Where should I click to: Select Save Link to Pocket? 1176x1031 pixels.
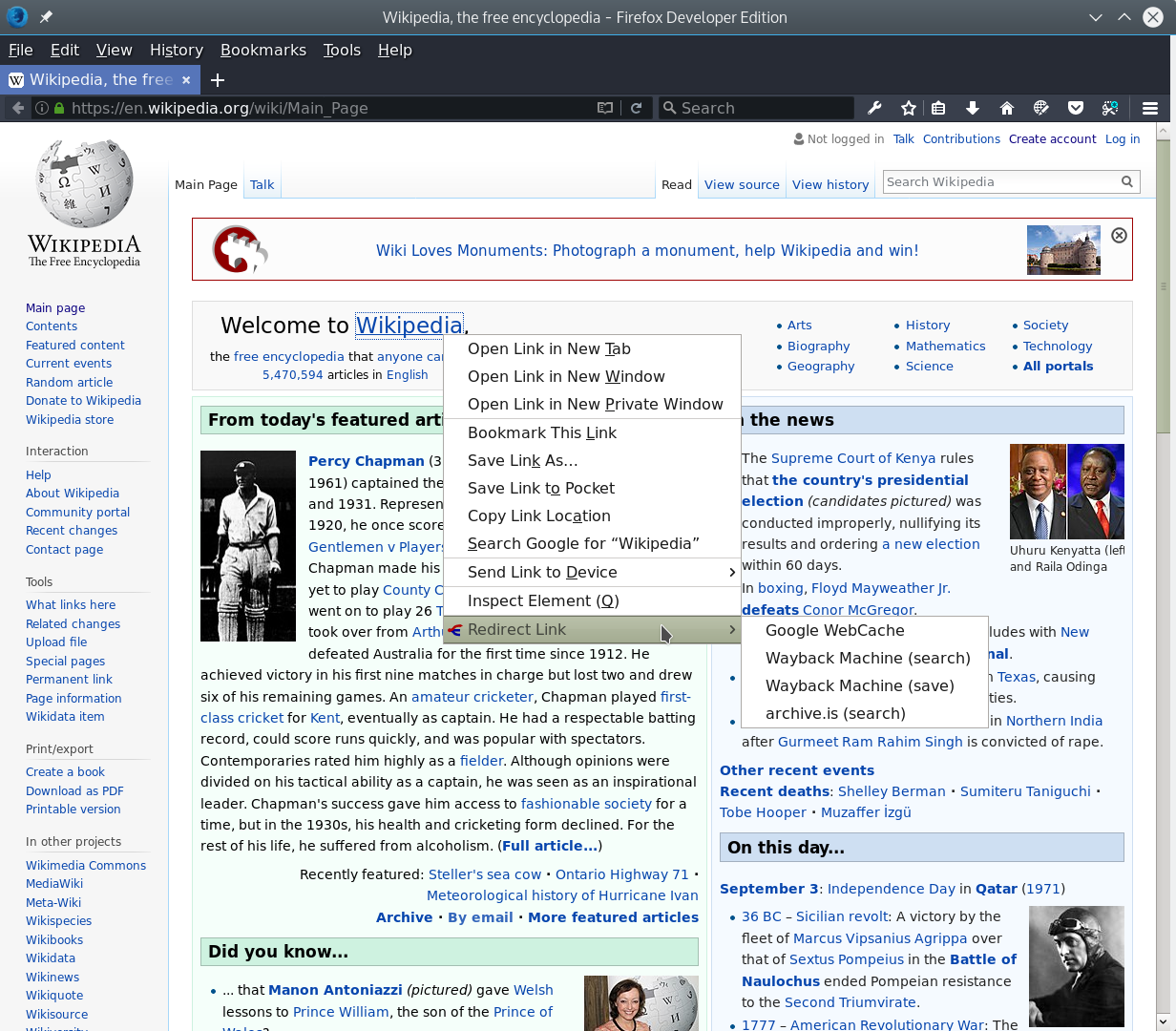click(592, 488)
